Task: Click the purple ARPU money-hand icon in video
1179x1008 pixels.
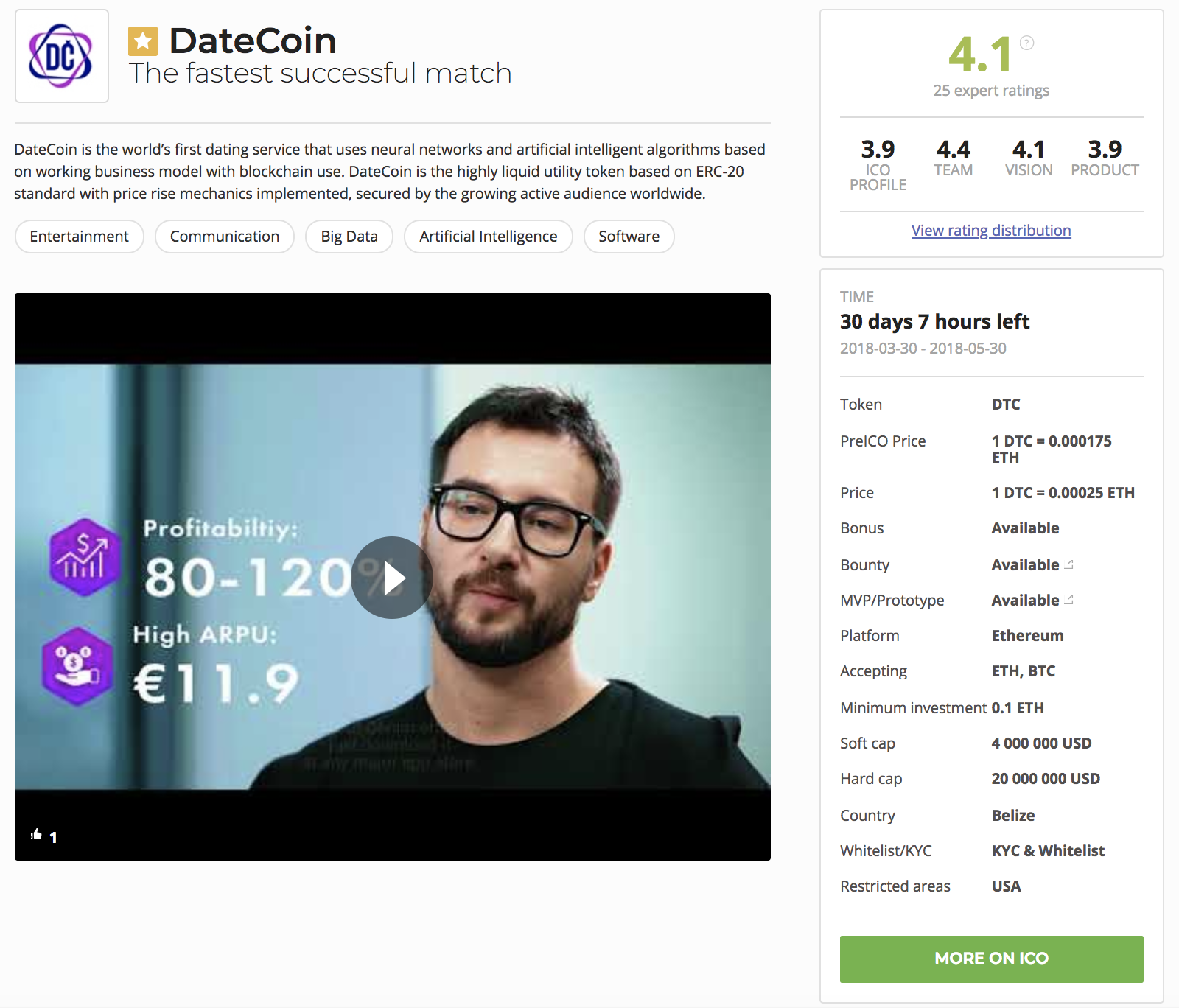Action: click(77, 666)
